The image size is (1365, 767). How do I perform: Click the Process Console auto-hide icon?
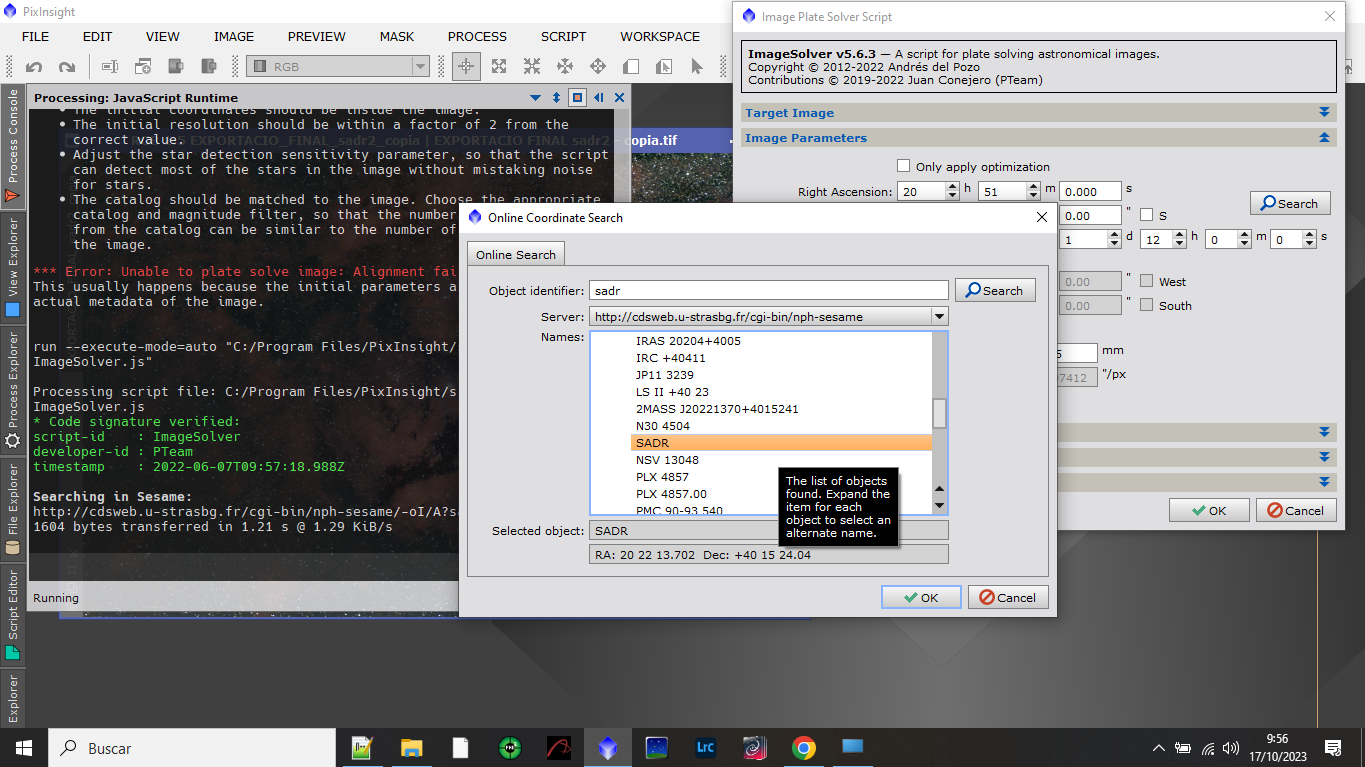coord(598,98)
